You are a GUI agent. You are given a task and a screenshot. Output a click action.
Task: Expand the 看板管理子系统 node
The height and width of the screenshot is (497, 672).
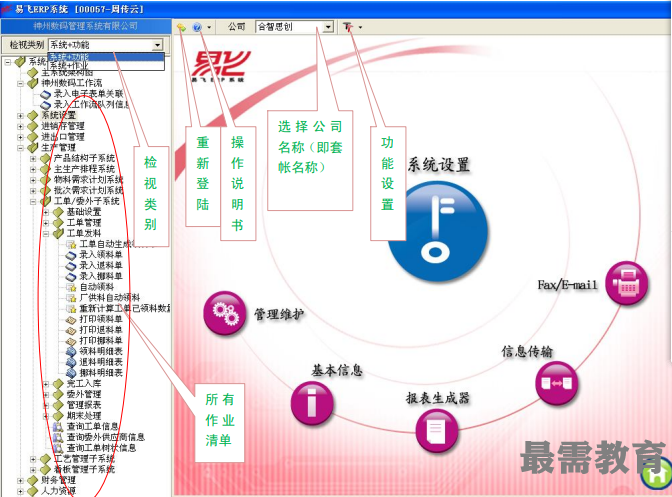(x=33, y=470)
